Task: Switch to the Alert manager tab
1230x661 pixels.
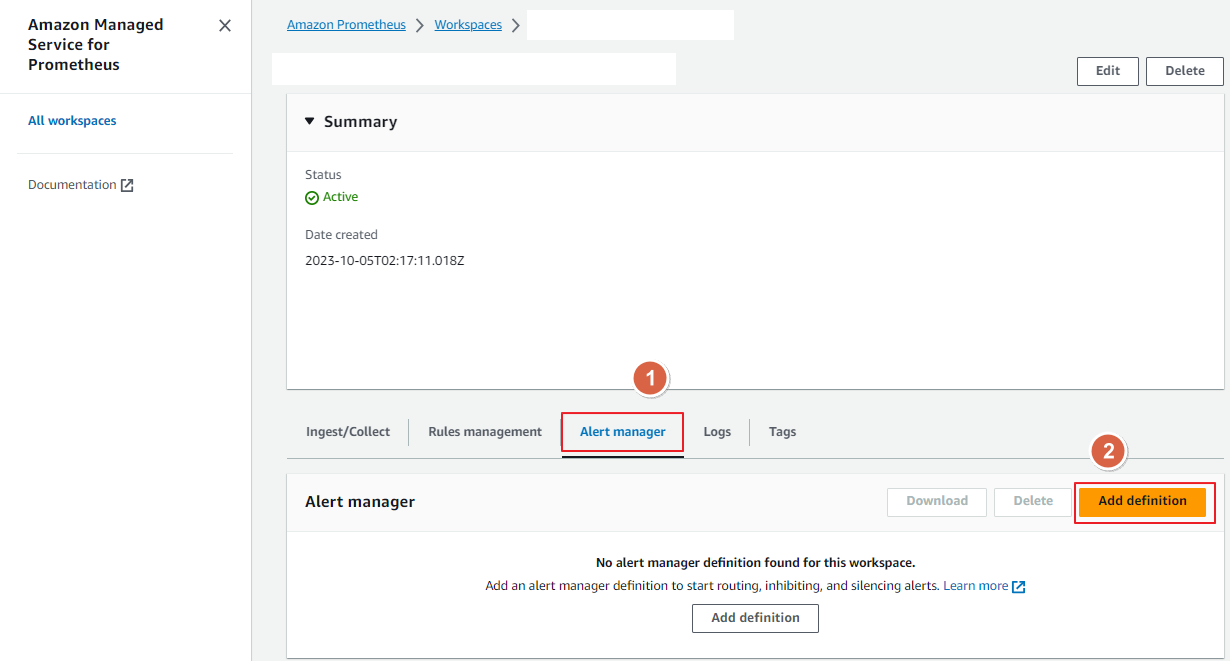Action: pos(623,432)
